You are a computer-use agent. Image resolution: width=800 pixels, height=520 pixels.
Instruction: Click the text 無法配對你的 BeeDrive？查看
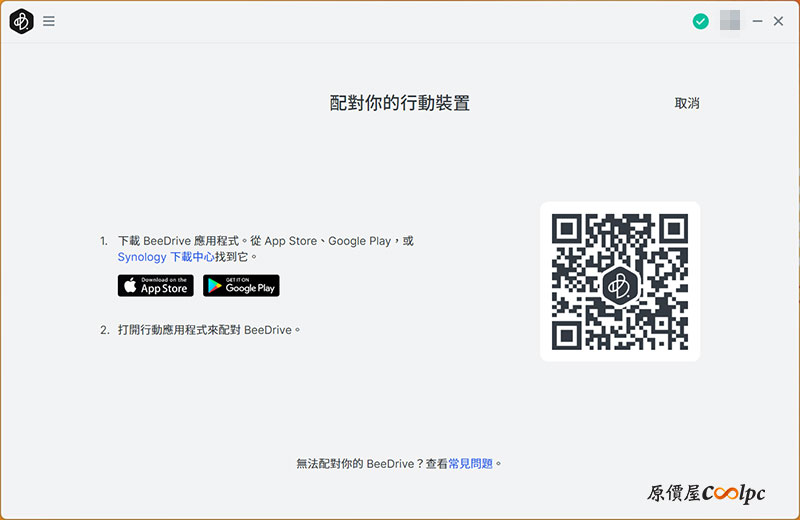[372, 463]
